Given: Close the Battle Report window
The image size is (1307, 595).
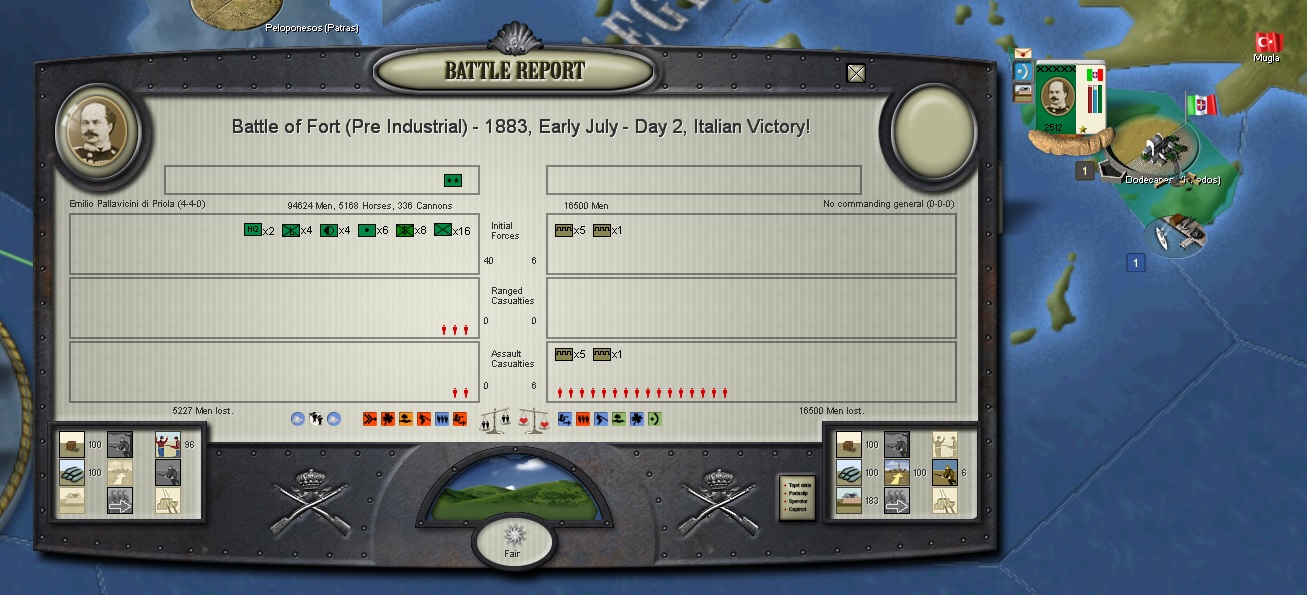Looking at the screenshot, I should click(856, 73).
